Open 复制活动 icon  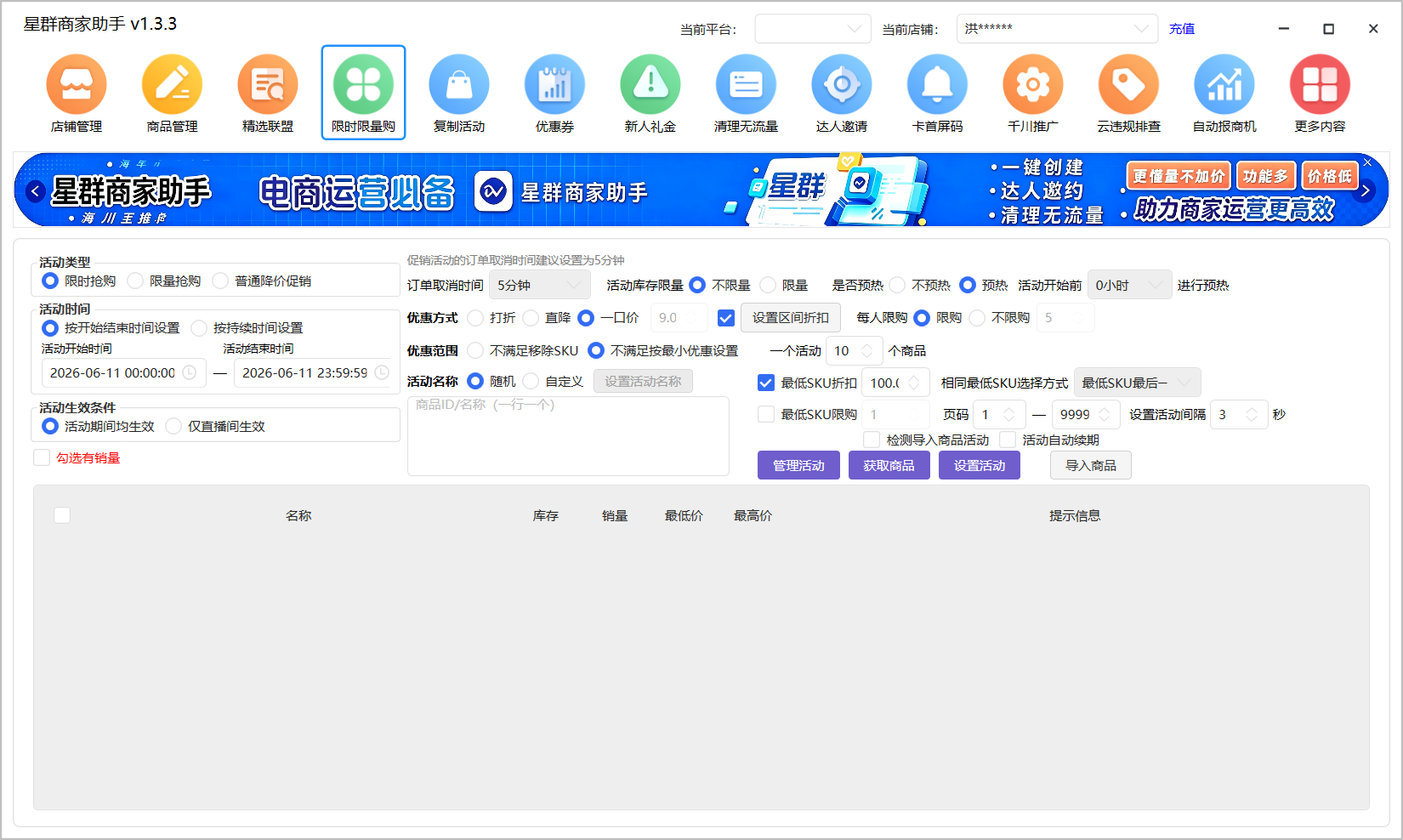pyautogui.click(x=459, y=94)
